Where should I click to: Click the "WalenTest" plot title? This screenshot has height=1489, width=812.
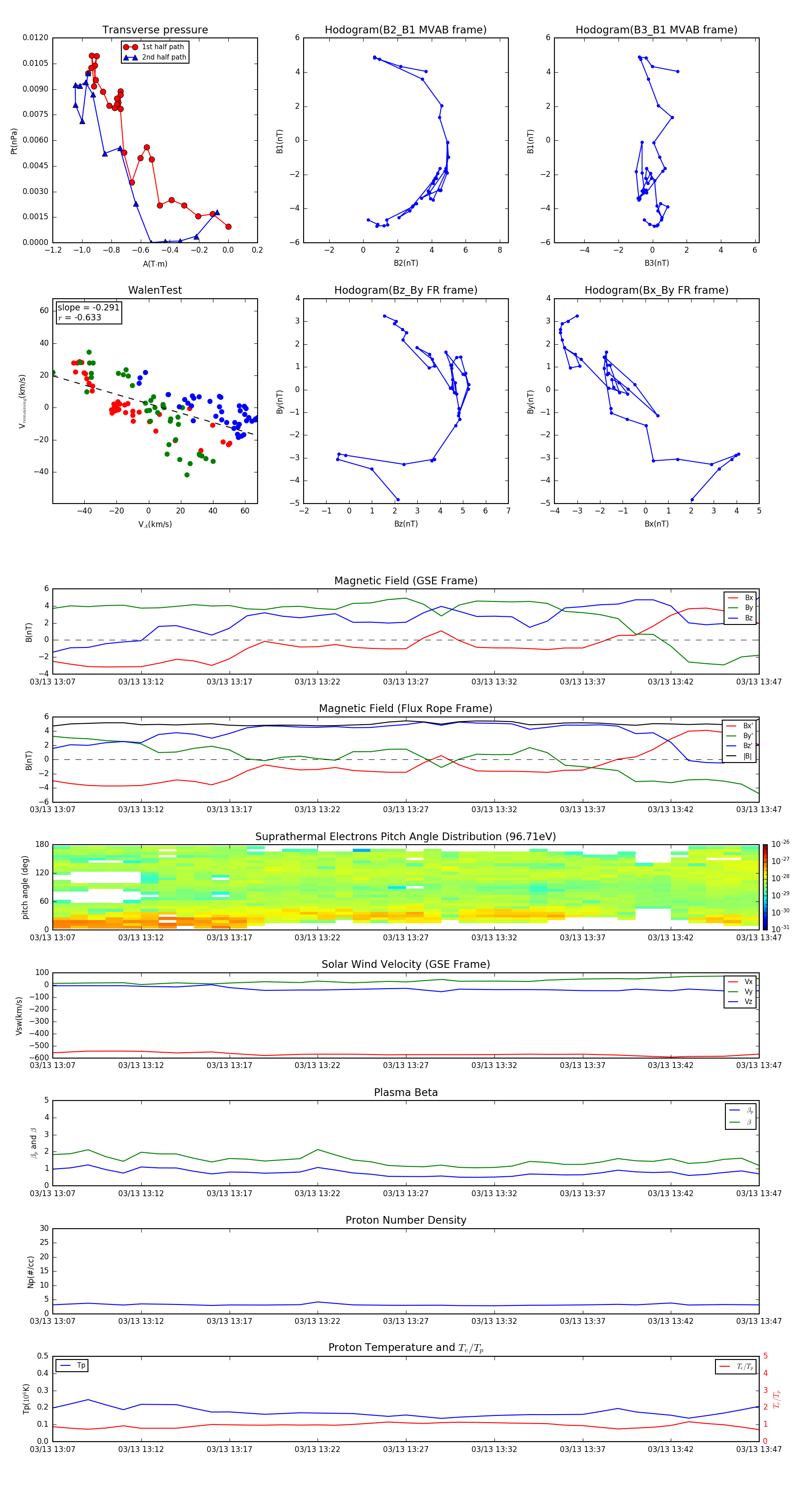tap(155, 290)
